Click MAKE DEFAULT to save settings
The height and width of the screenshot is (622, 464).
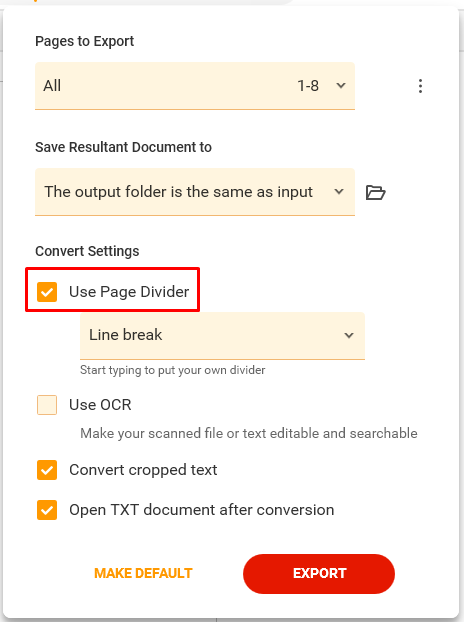coord(143,573)
